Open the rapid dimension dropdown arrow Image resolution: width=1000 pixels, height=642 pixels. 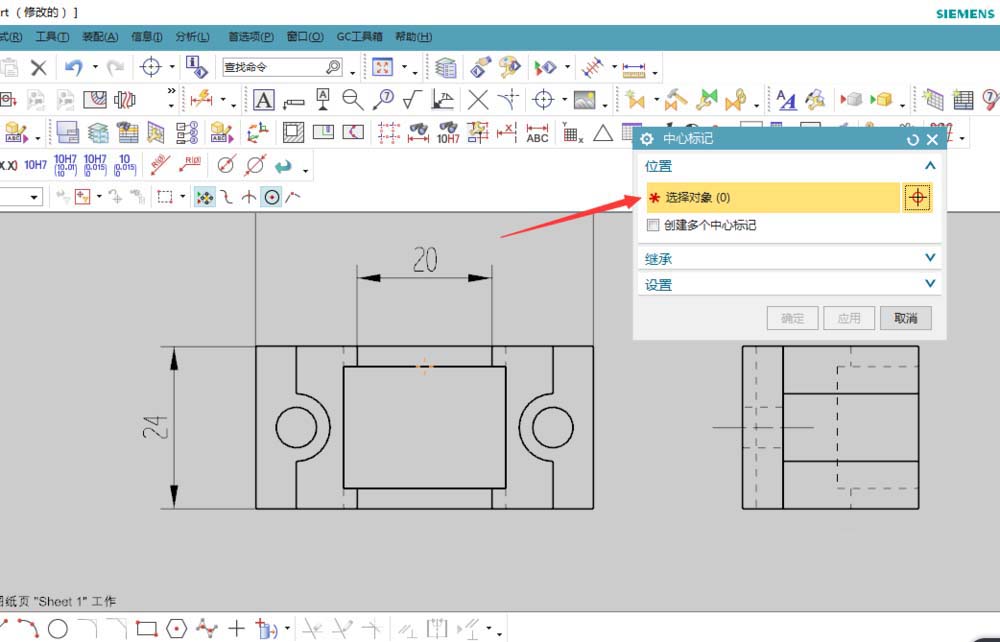click(x=223, y=100)
